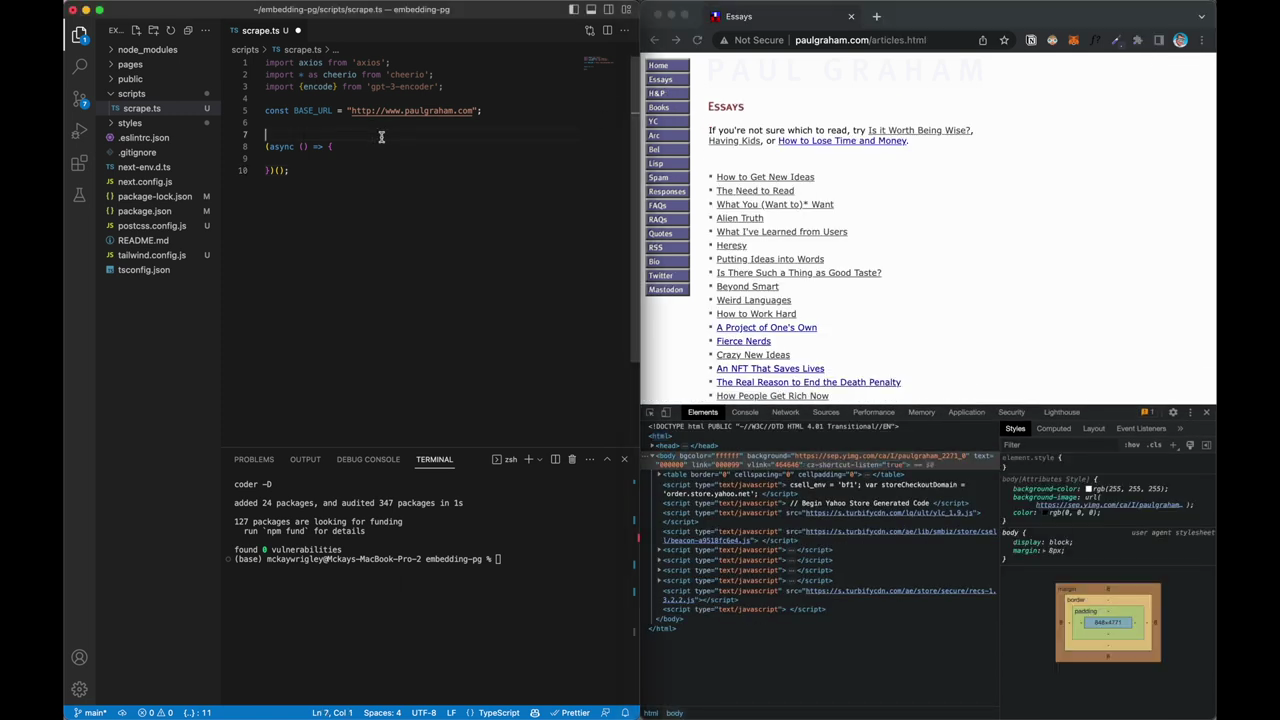
Task: Split the terminal panel
Action: 555,459
